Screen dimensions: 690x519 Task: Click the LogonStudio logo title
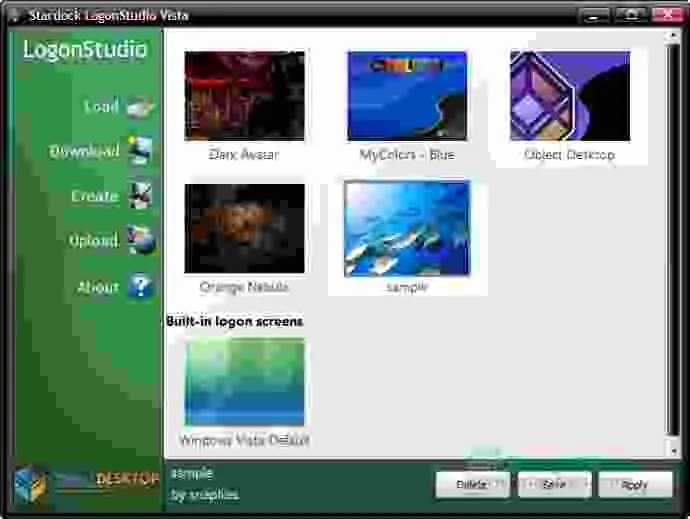[85, 49]
